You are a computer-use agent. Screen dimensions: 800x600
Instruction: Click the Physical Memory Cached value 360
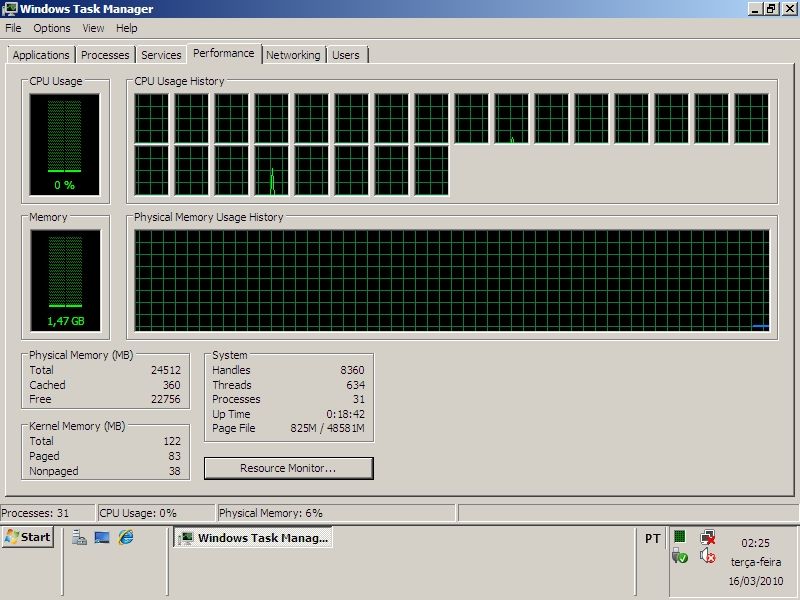tap(171, 385)
